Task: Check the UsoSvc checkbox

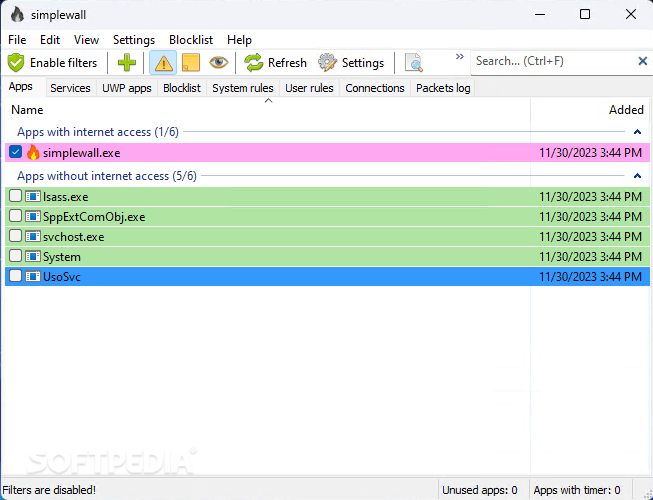Action: [x=15, y=276]
